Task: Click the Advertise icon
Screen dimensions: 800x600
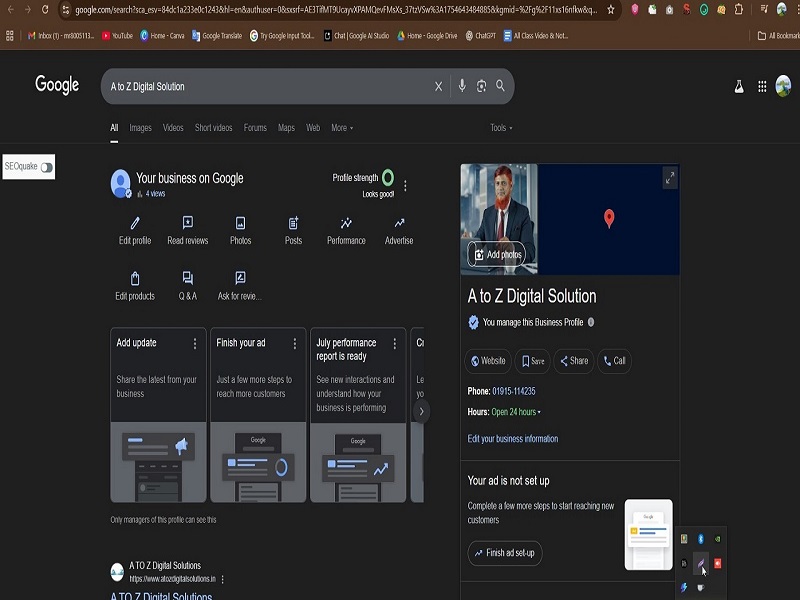Action: click(x=399, y=224)
